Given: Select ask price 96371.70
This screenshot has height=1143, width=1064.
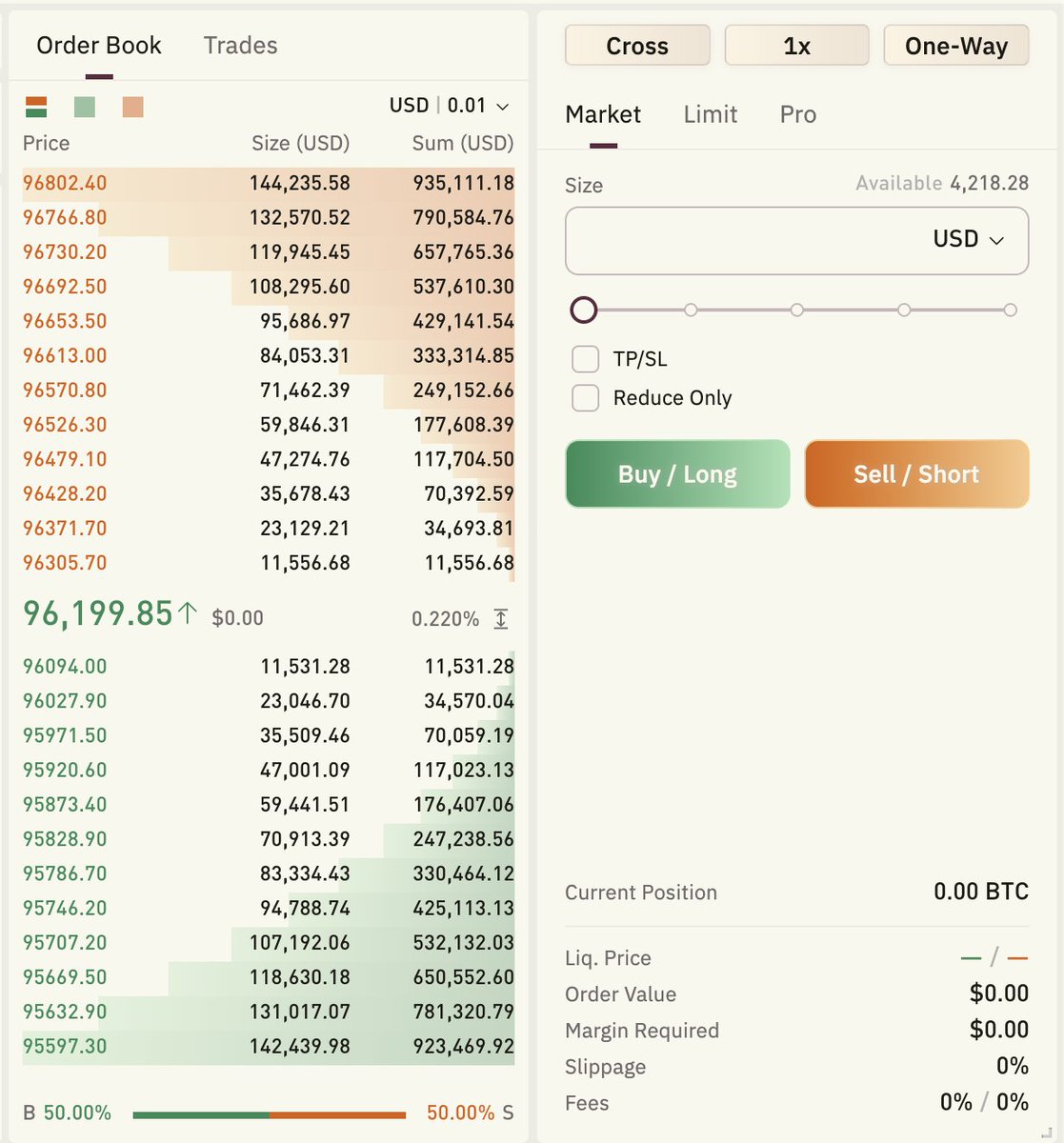Looking at the screenshot, I should [65, 528].
